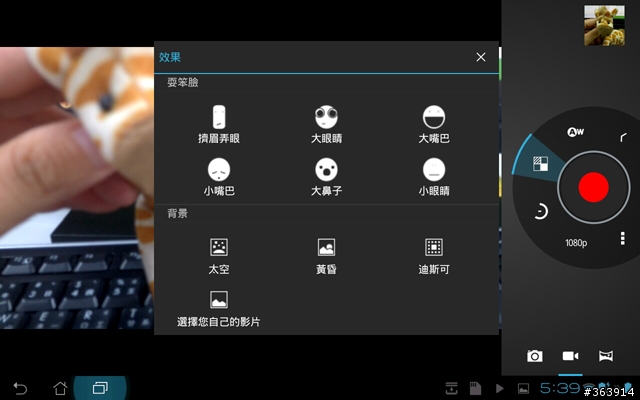Open the SD card notification icon

coord(475,388)
